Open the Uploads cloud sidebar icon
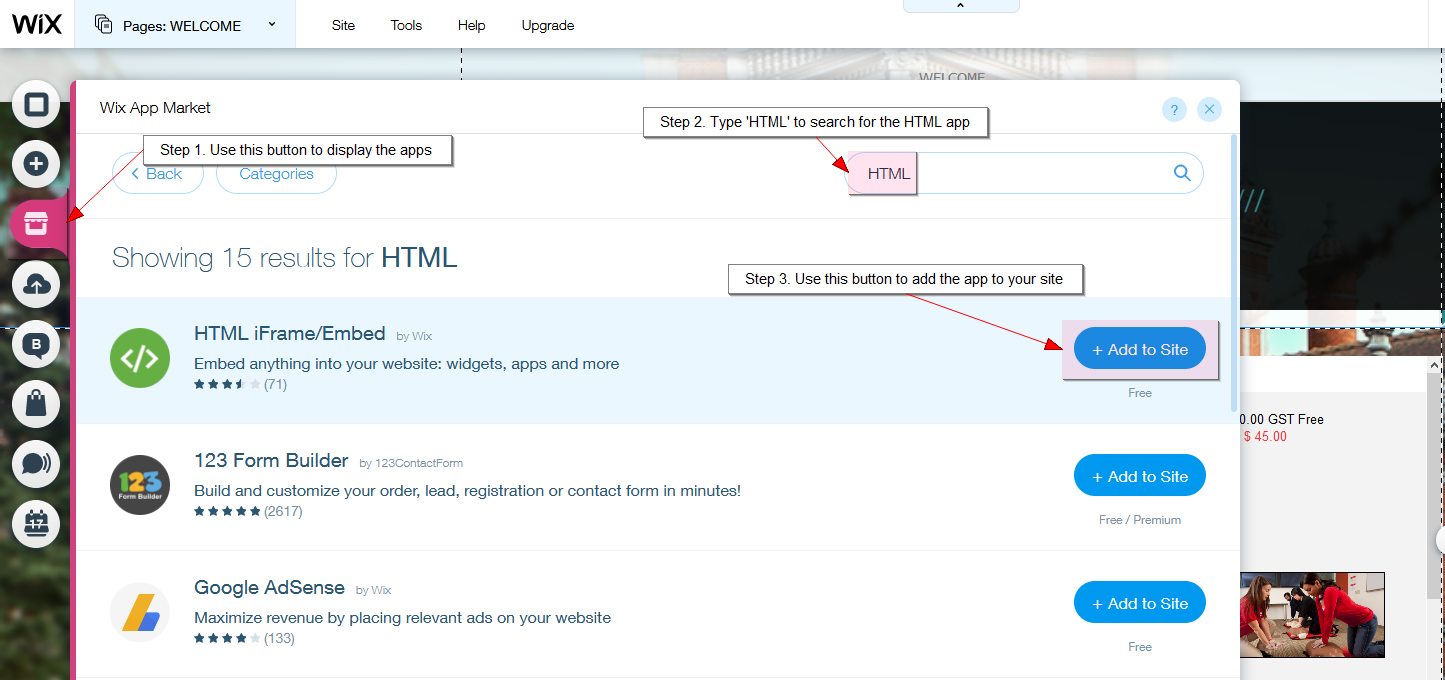The width and height of the screenshot is (1445, 680). [x=36, y=286]
